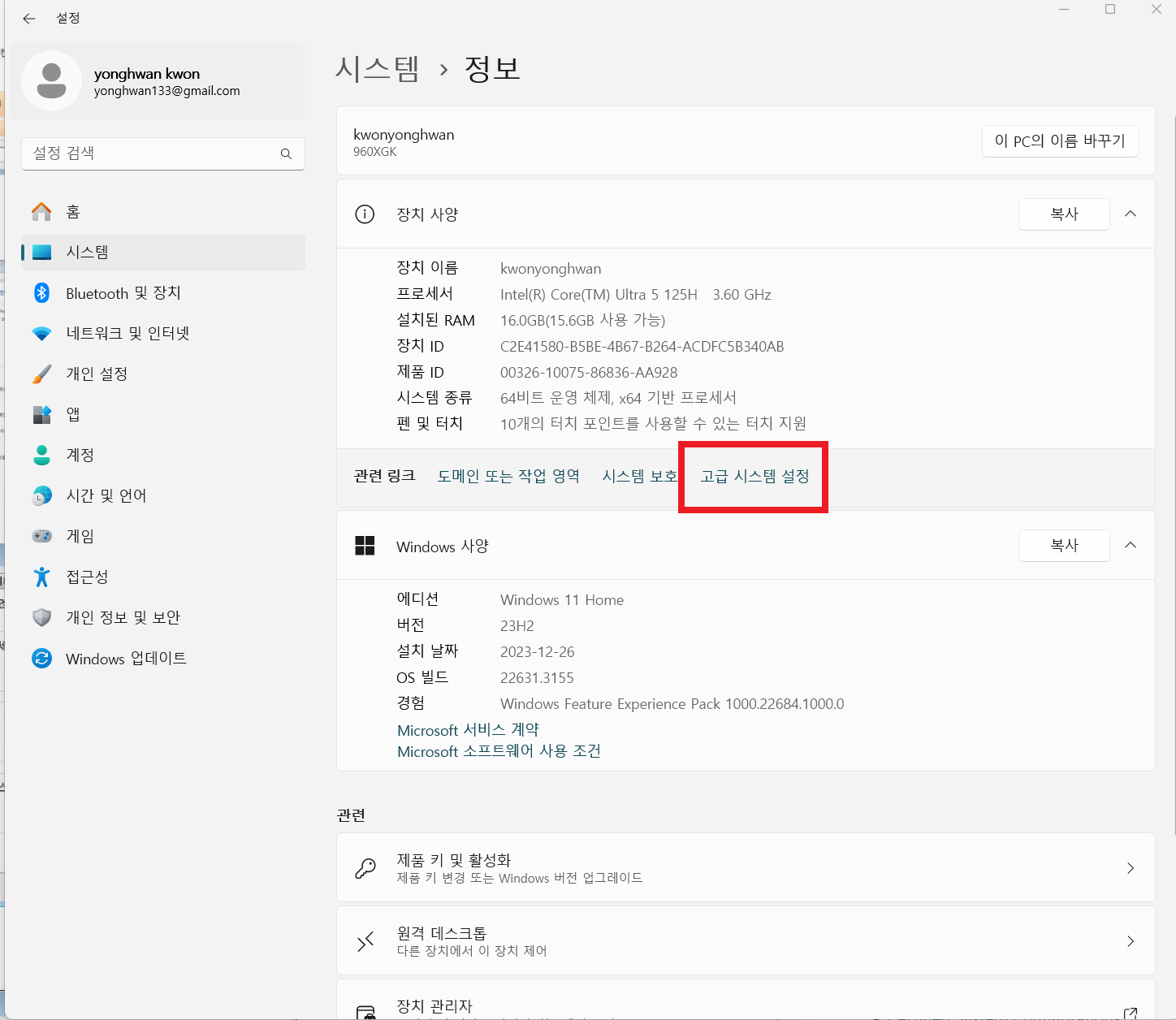Select the 버전 value 23H2
The image size is (1176, 1020).
click(x=517, y=626)
